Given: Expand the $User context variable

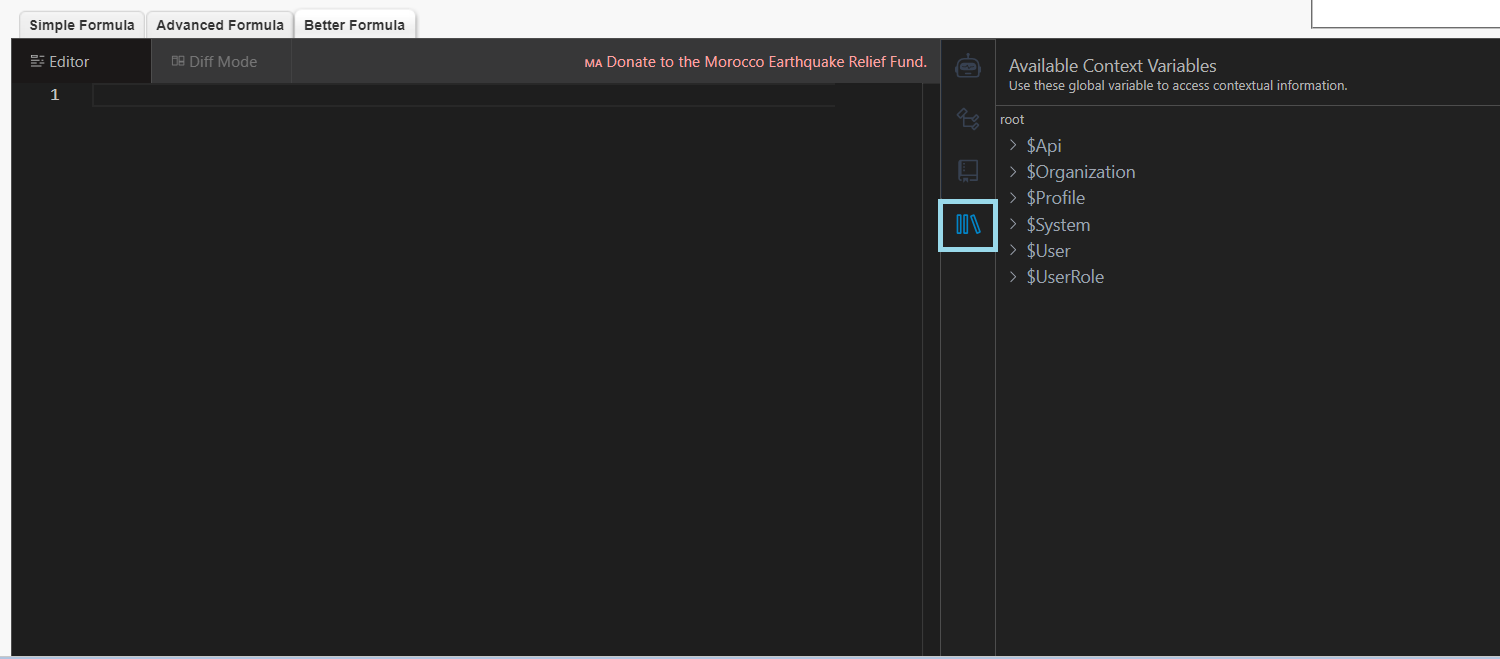Looking at the screenshot, I should (x=1012, y=250).
